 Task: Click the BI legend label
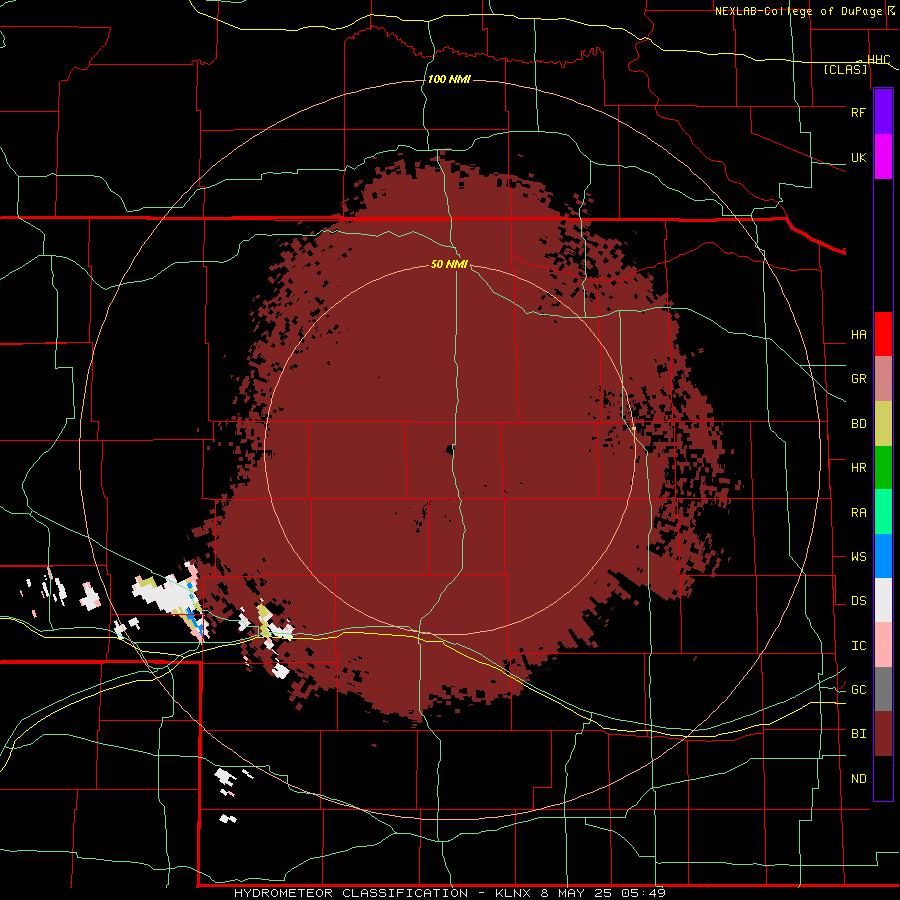pos(858,734)
